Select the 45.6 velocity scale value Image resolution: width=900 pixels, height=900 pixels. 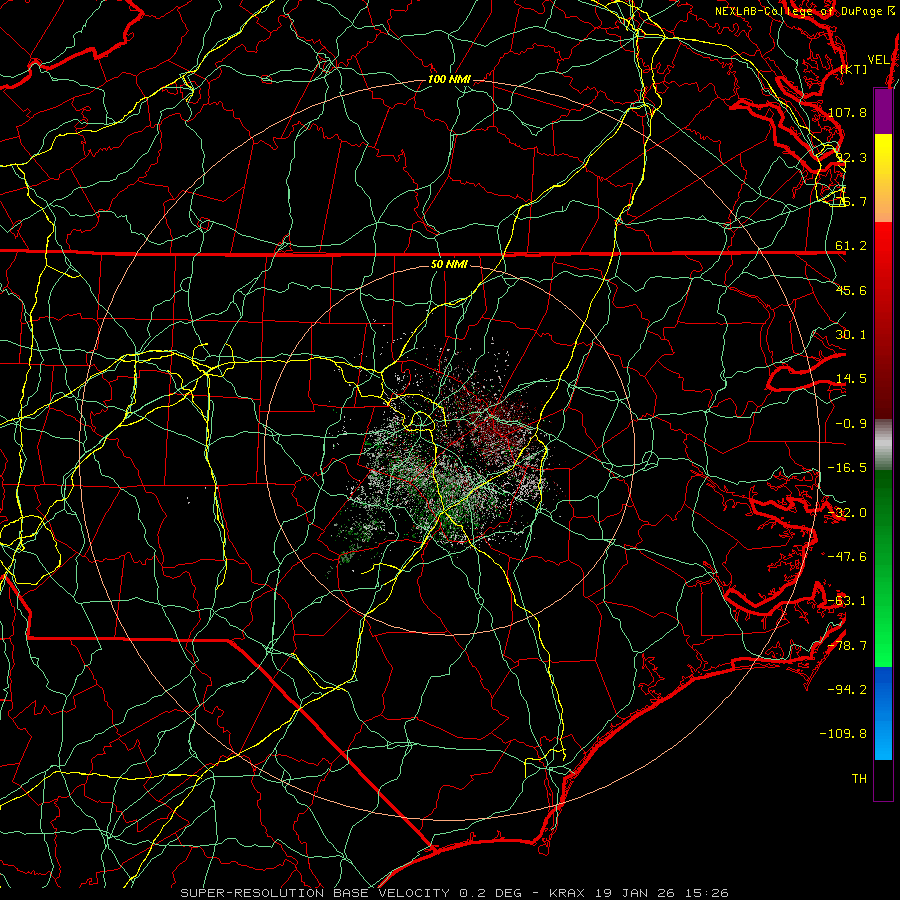click(851, 290)
